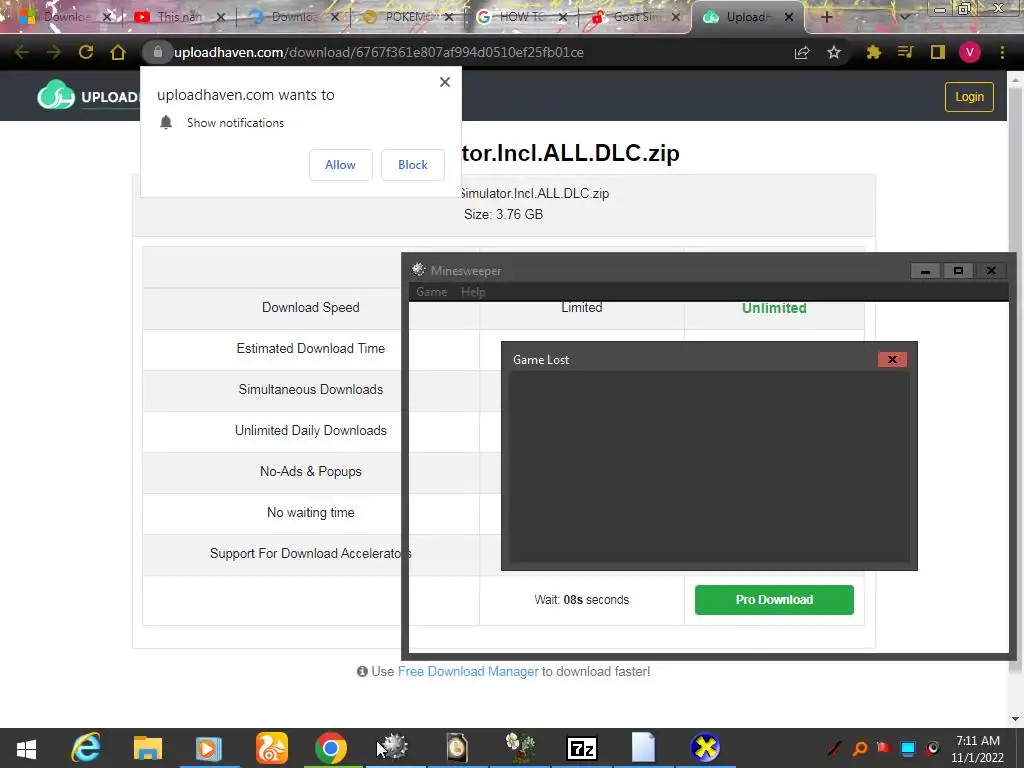
Task: Click the Login button
Action: 969,97
